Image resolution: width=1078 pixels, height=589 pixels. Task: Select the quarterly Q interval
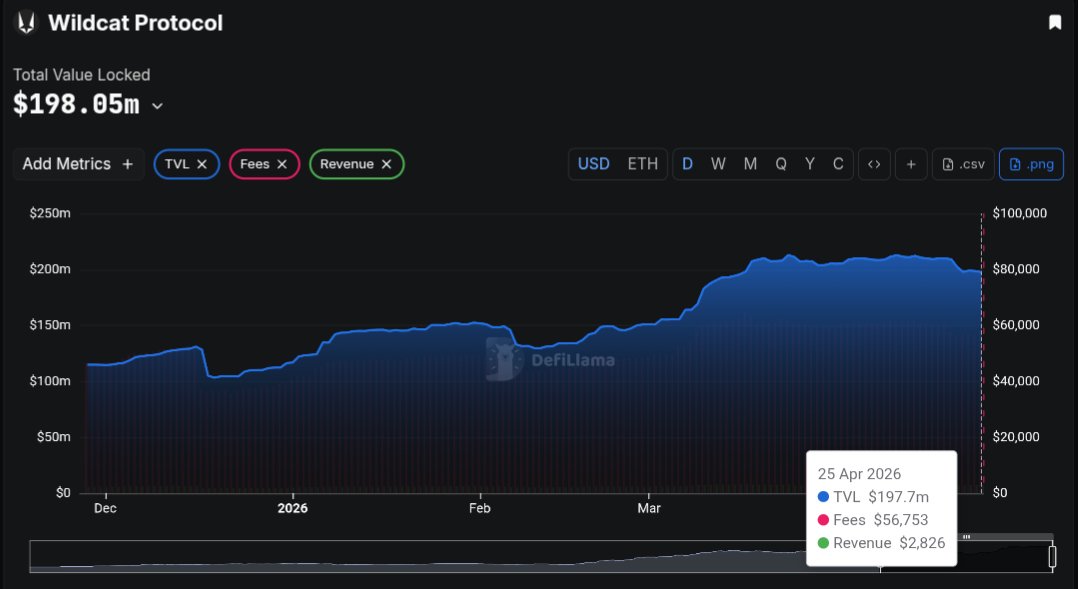click(781, 164)
